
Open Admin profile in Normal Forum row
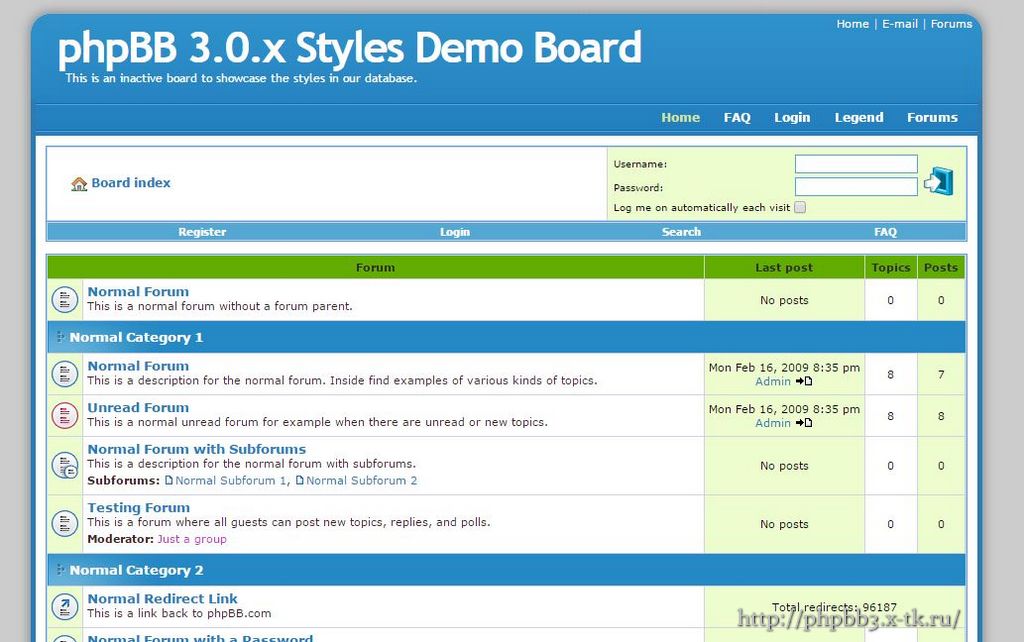tap(773, 381)
